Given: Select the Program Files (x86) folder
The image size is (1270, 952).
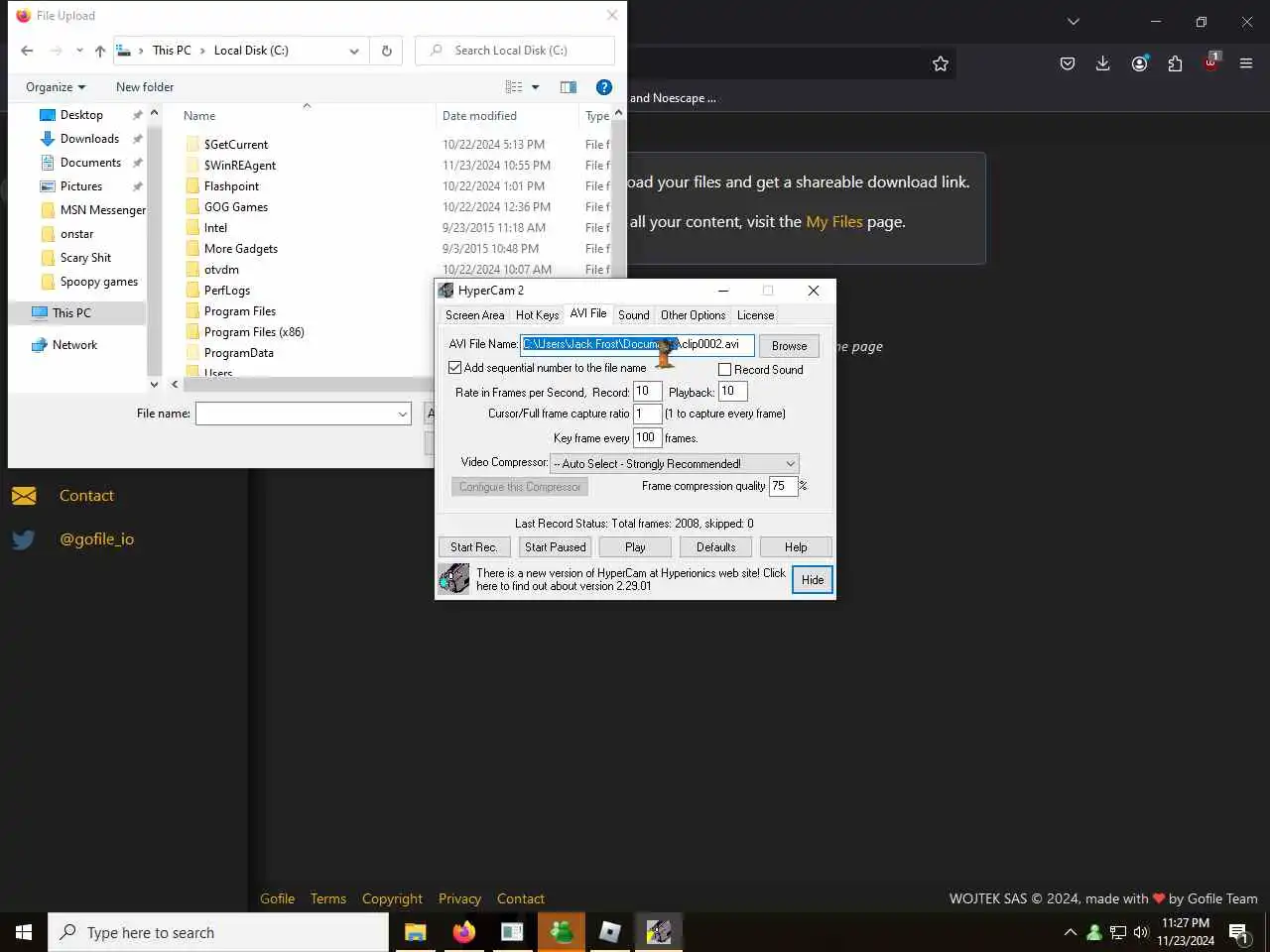Looking at the screenshot, I should (254, 332).
